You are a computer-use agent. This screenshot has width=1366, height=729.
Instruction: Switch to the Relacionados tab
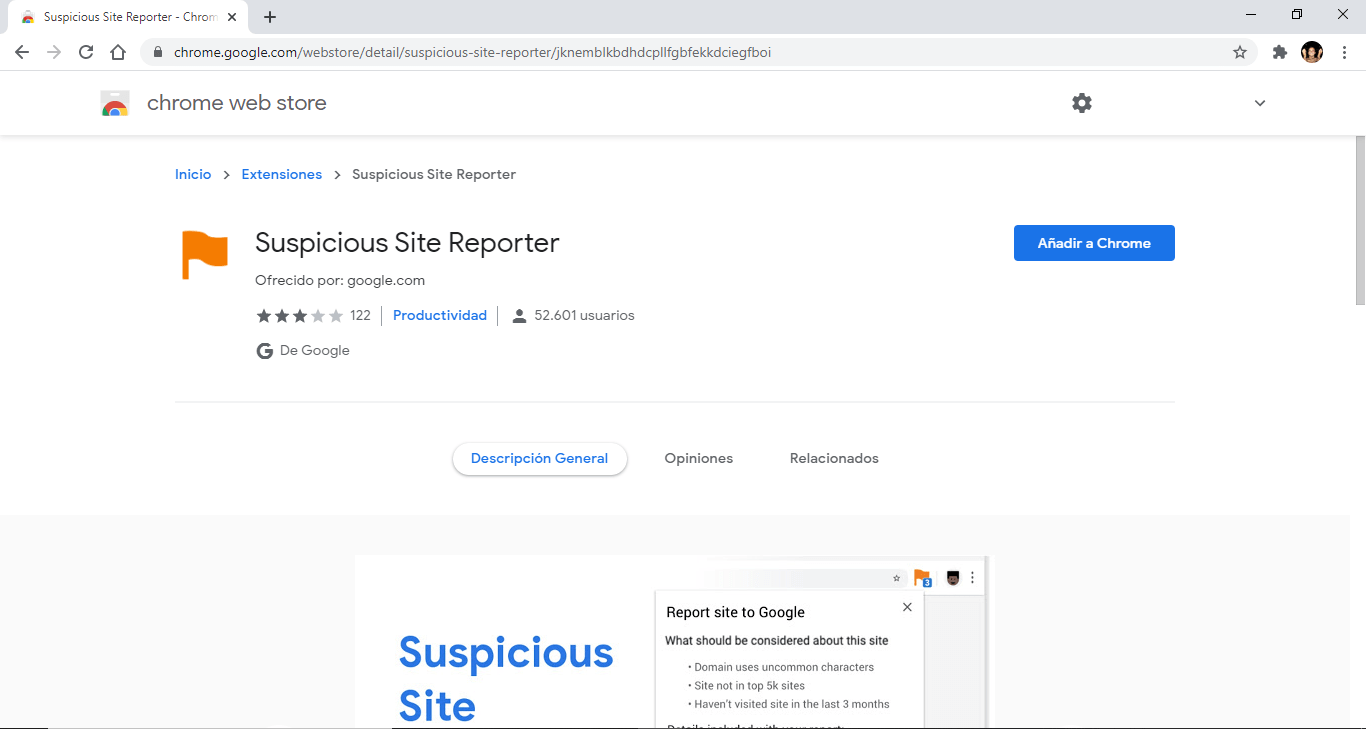tap(834, 458)
